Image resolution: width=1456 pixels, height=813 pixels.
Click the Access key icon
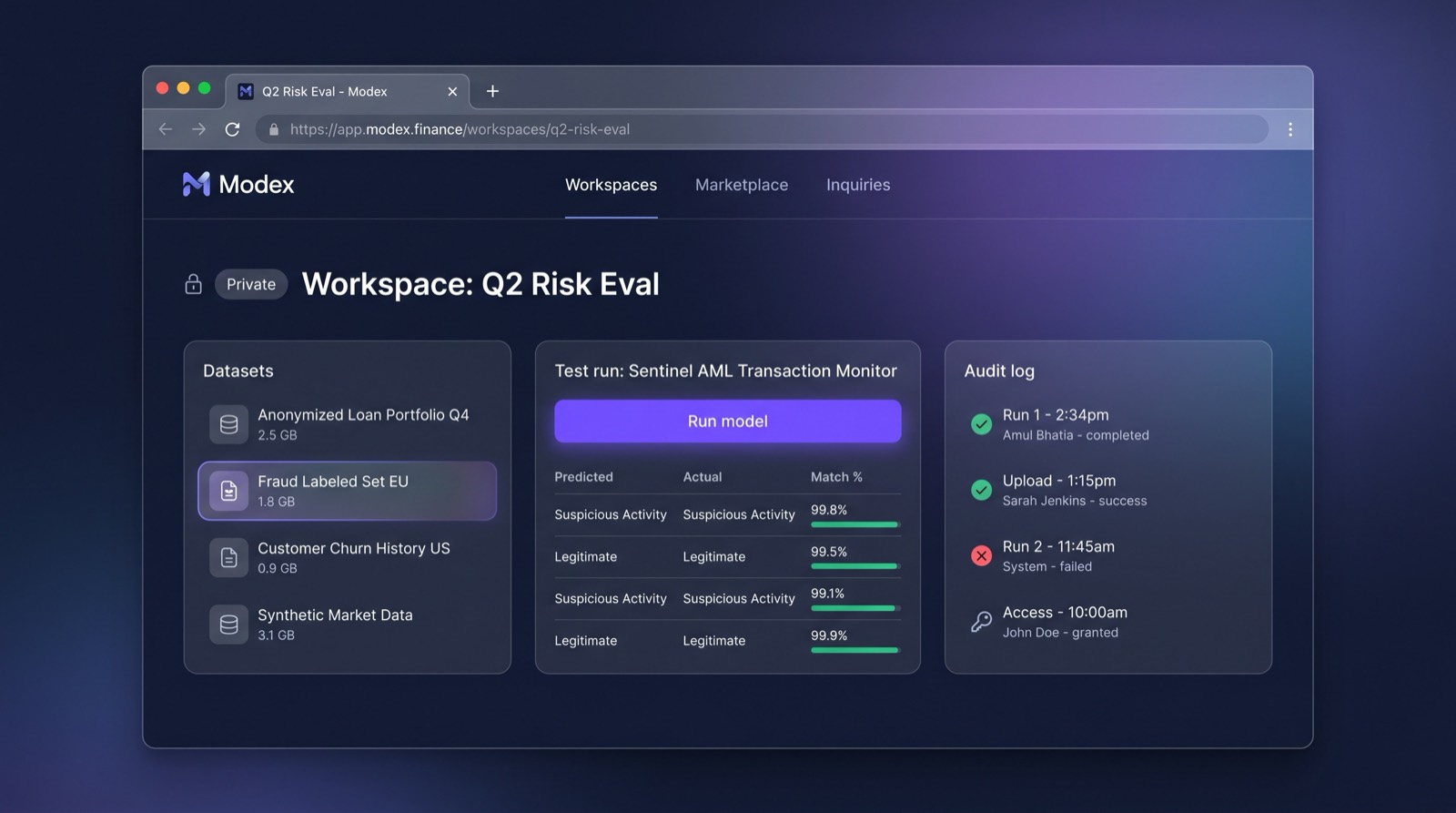click(981, 622)
